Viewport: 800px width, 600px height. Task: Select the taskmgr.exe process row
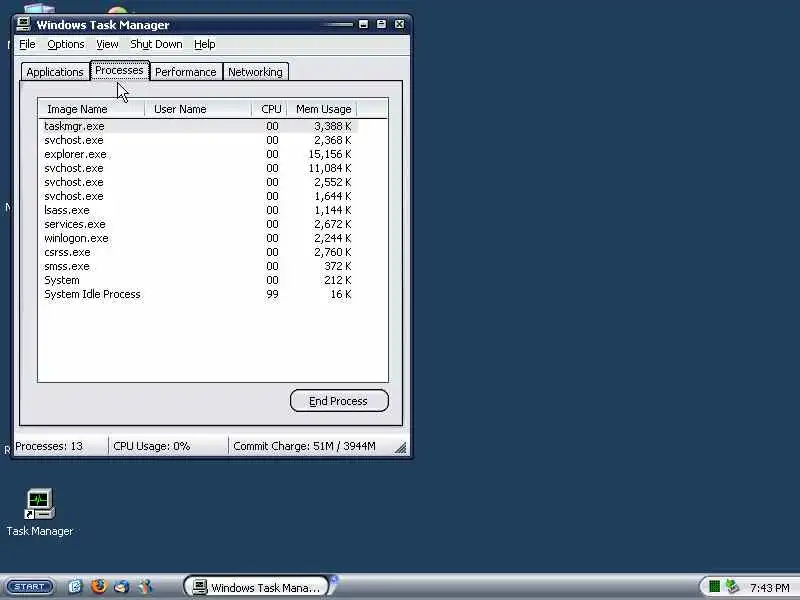(x=198, y=126)
